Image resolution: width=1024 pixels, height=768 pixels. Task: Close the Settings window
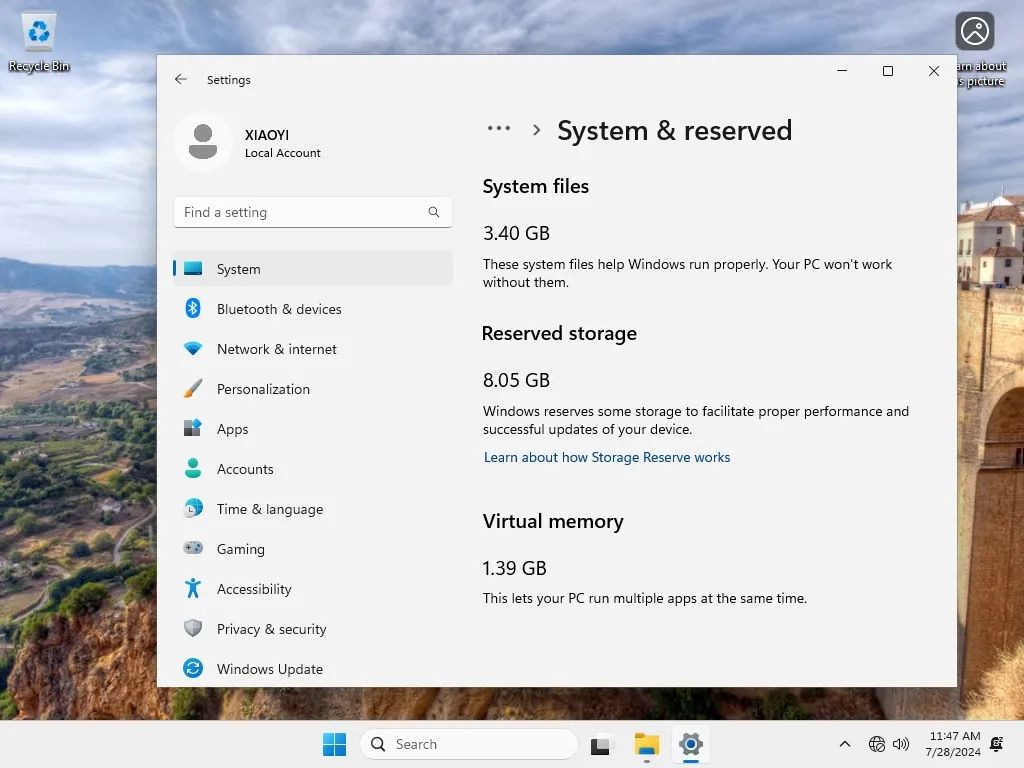click(933, 71)
